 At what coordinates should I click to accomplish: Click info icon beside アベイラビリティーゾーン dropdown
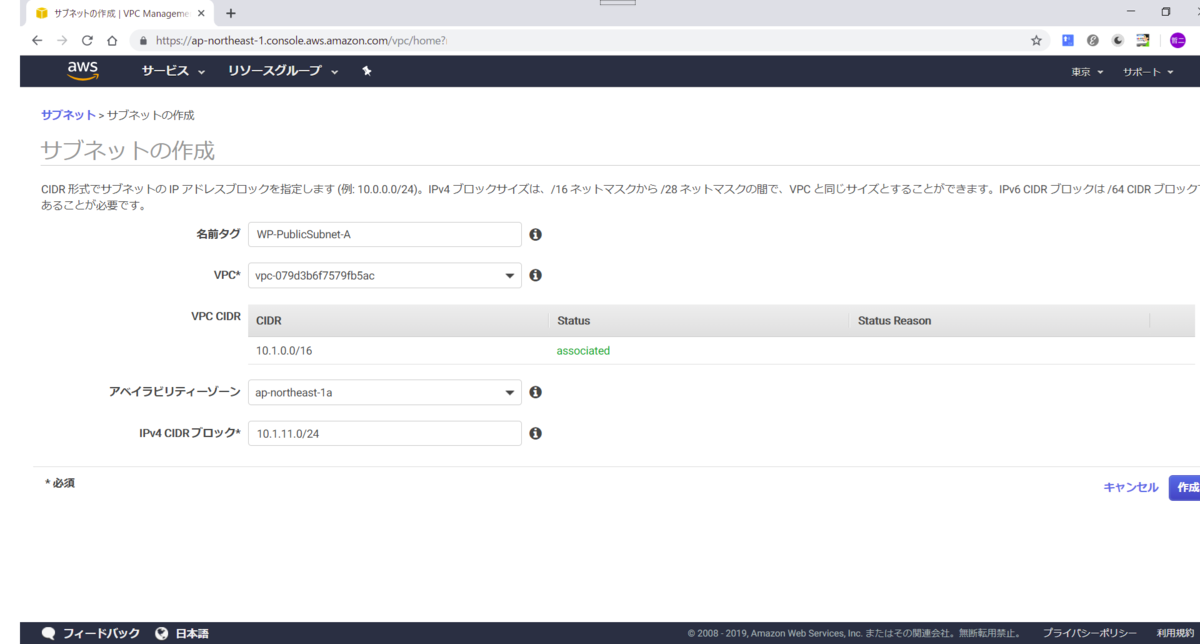535,392
